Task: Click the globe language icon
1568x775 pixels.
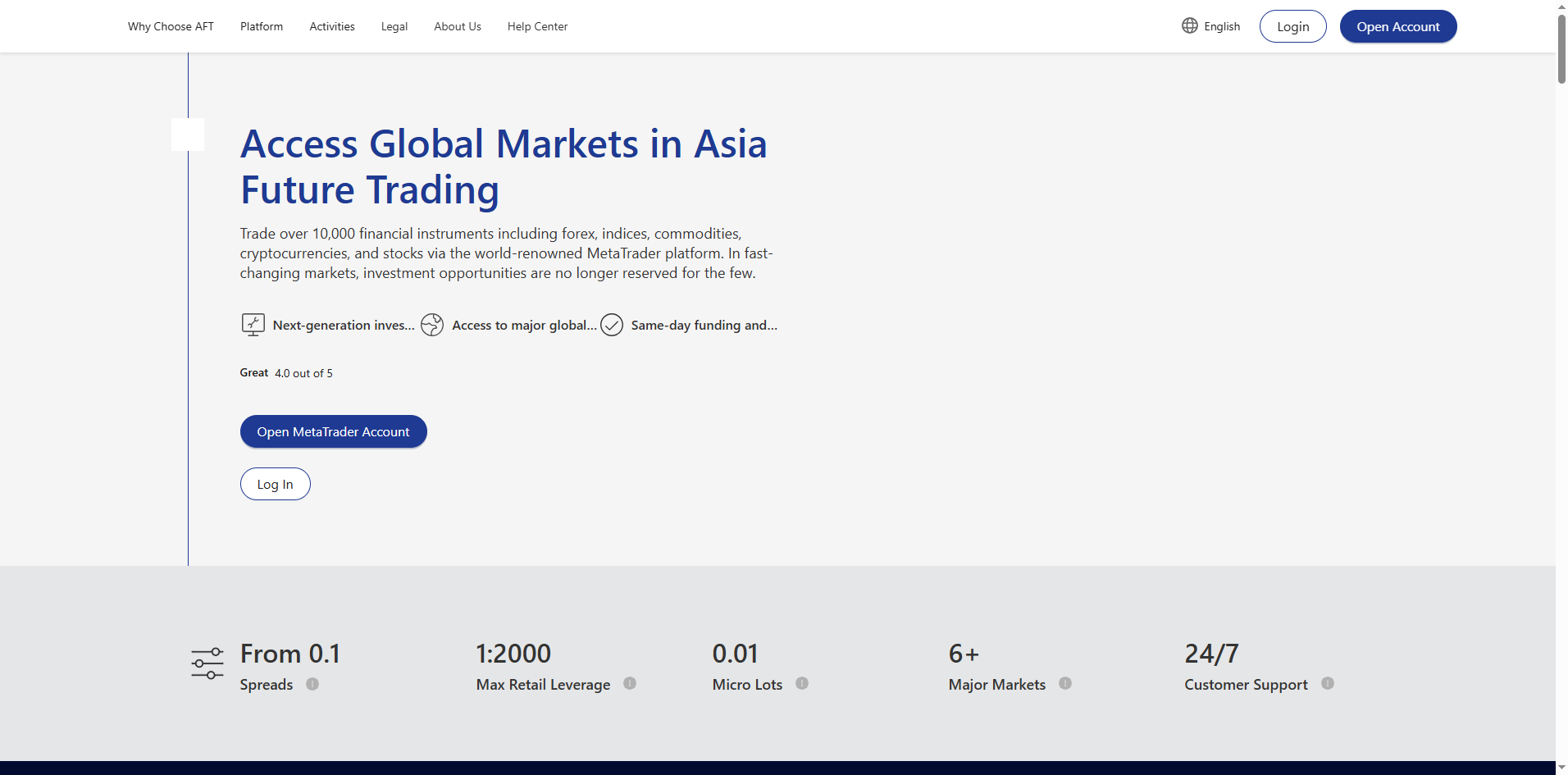Action: (x=1189, y=25)
